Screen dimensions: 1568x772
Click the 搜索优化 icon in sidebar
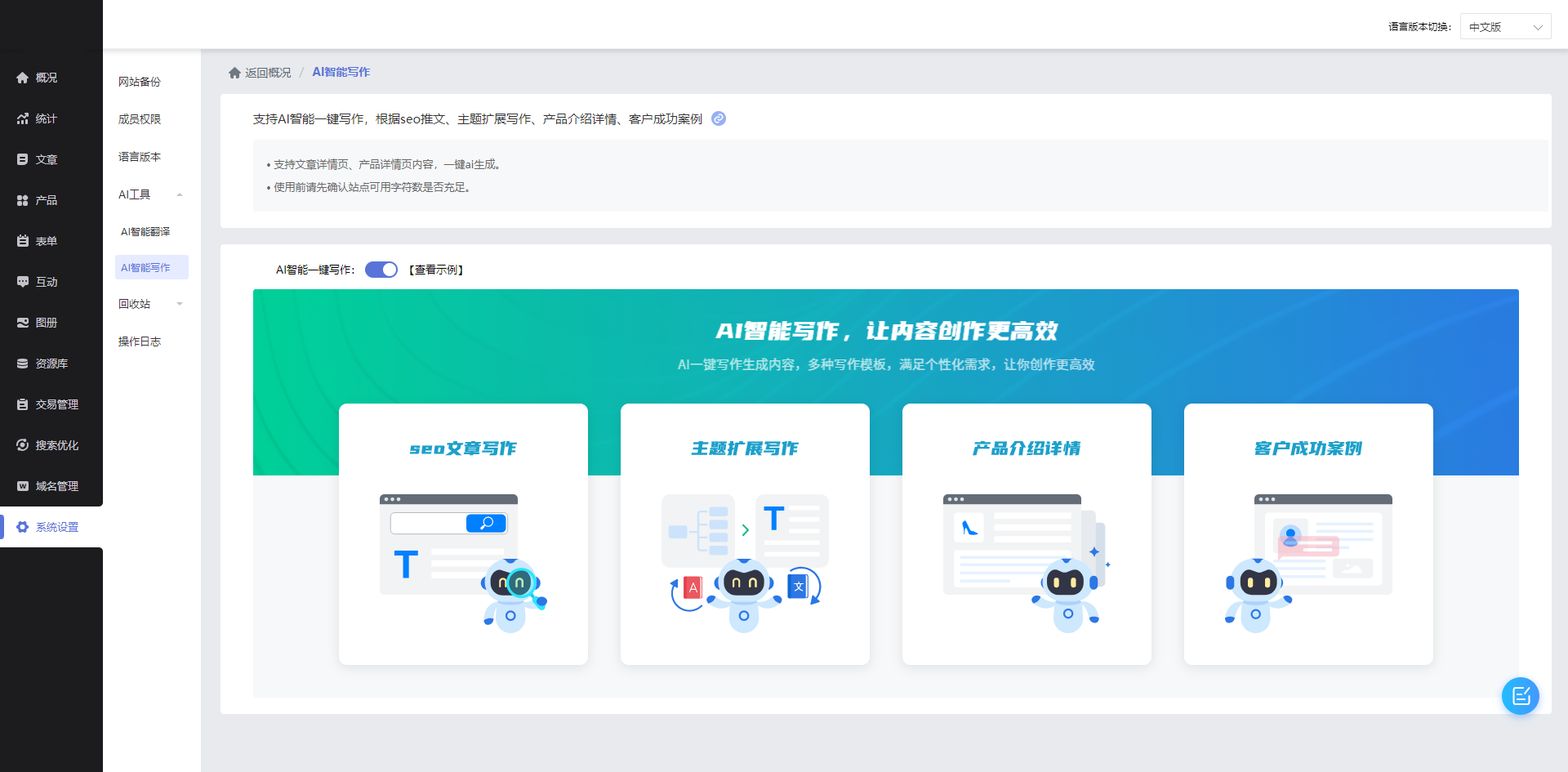click(x=23, y=445)
